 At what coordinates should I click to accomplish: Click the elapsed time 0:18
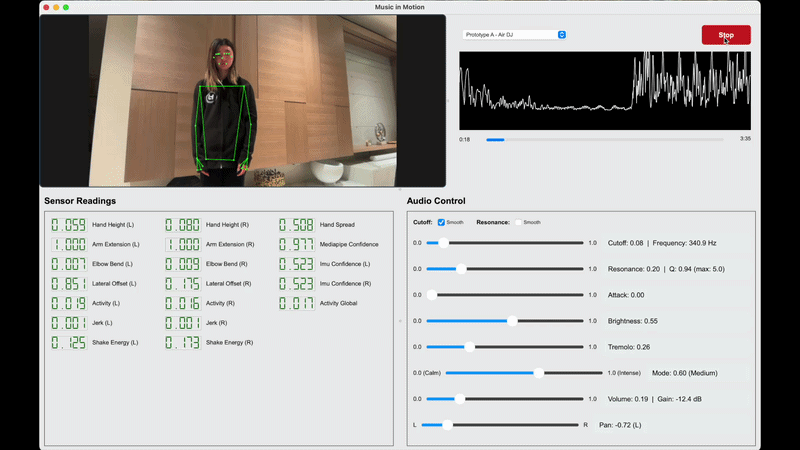(464, 139)
